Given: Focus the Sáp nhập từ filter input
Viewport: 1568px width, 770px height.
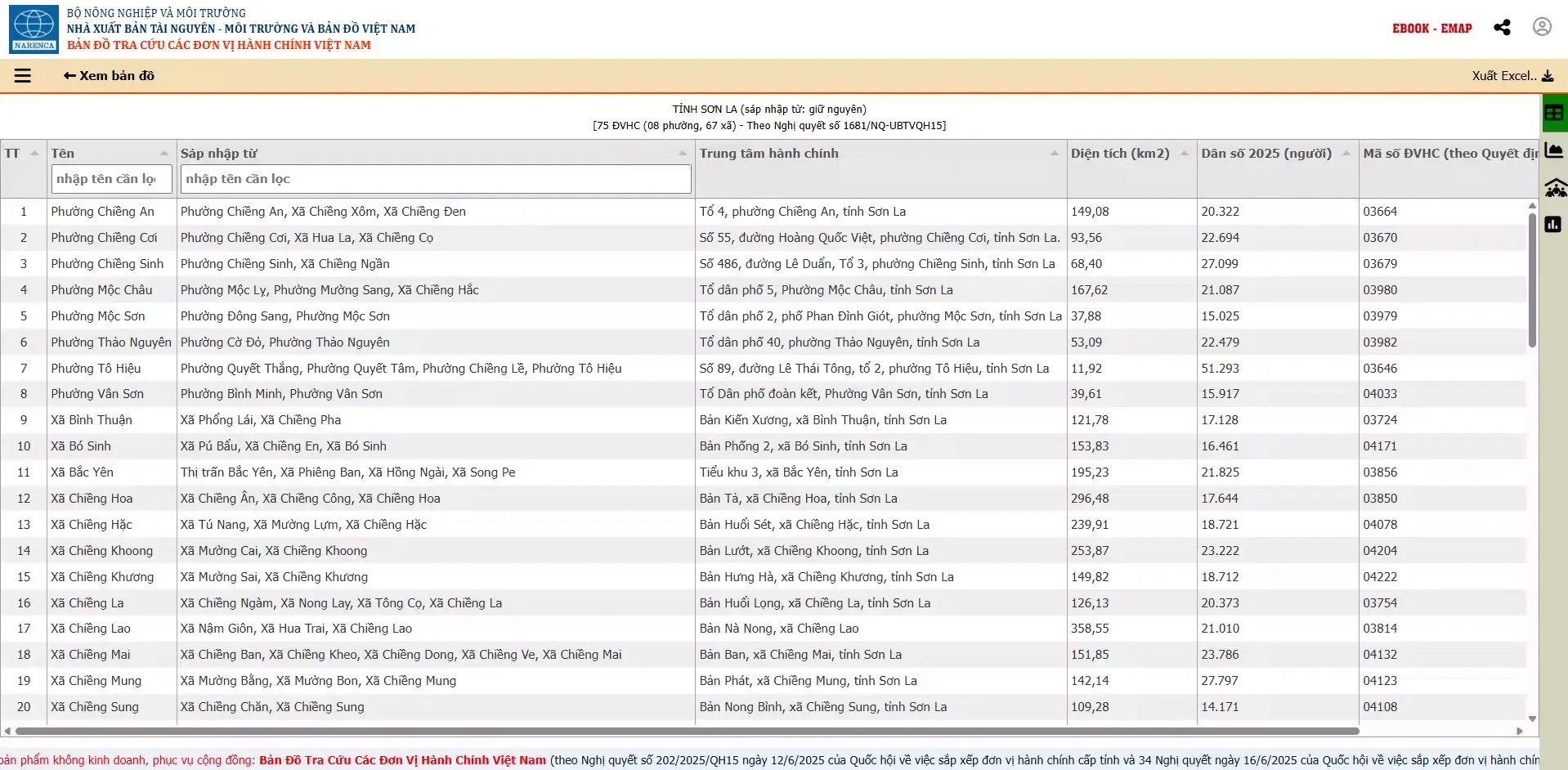Looking at the screenshot, I should (x=436, y=179).
